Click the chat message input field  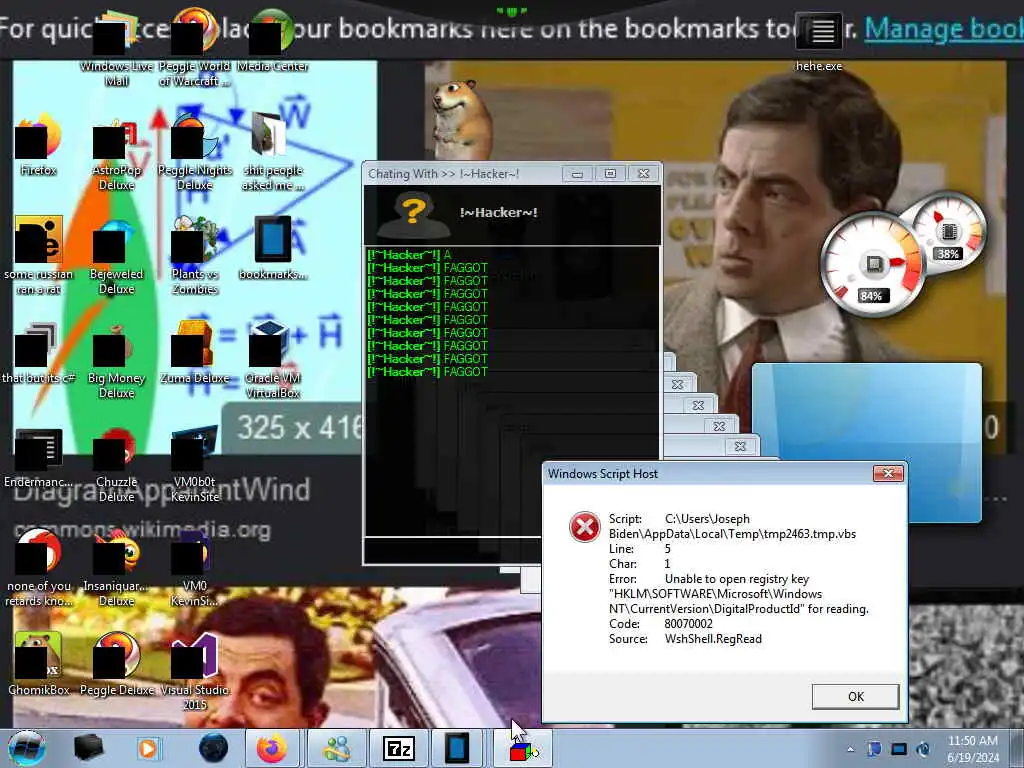pyautogui.click(x=452, y=551)
